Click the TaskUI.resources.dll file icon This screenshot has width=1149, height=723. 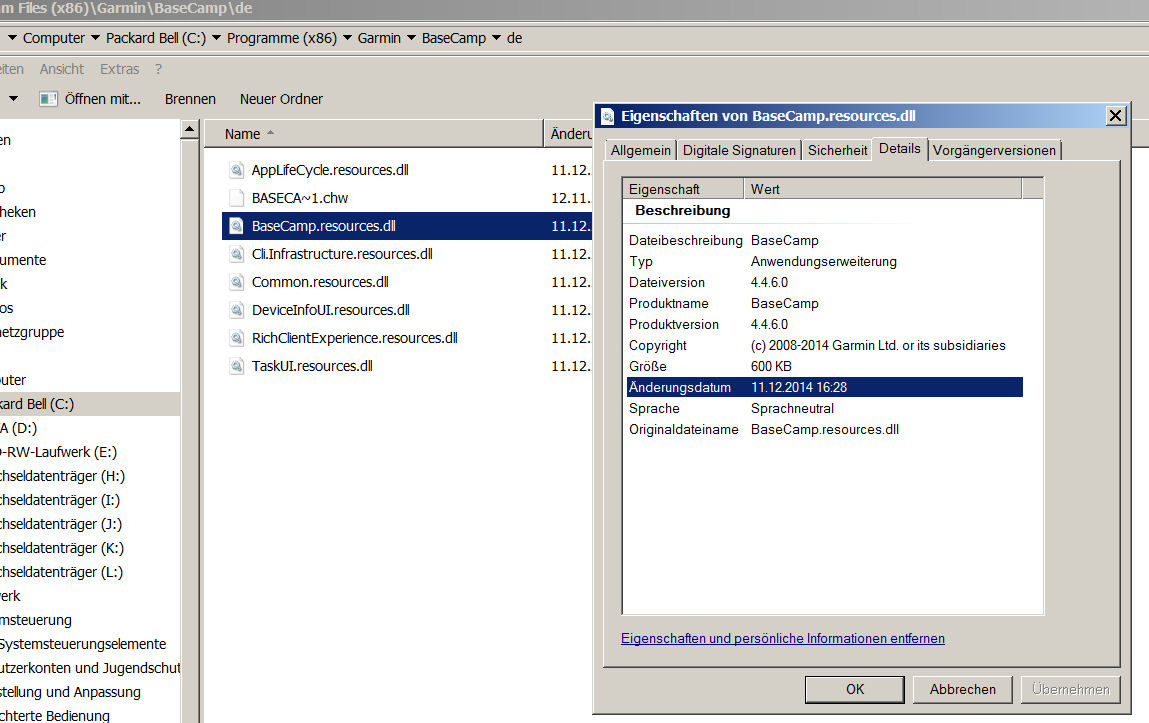[236, 366]
